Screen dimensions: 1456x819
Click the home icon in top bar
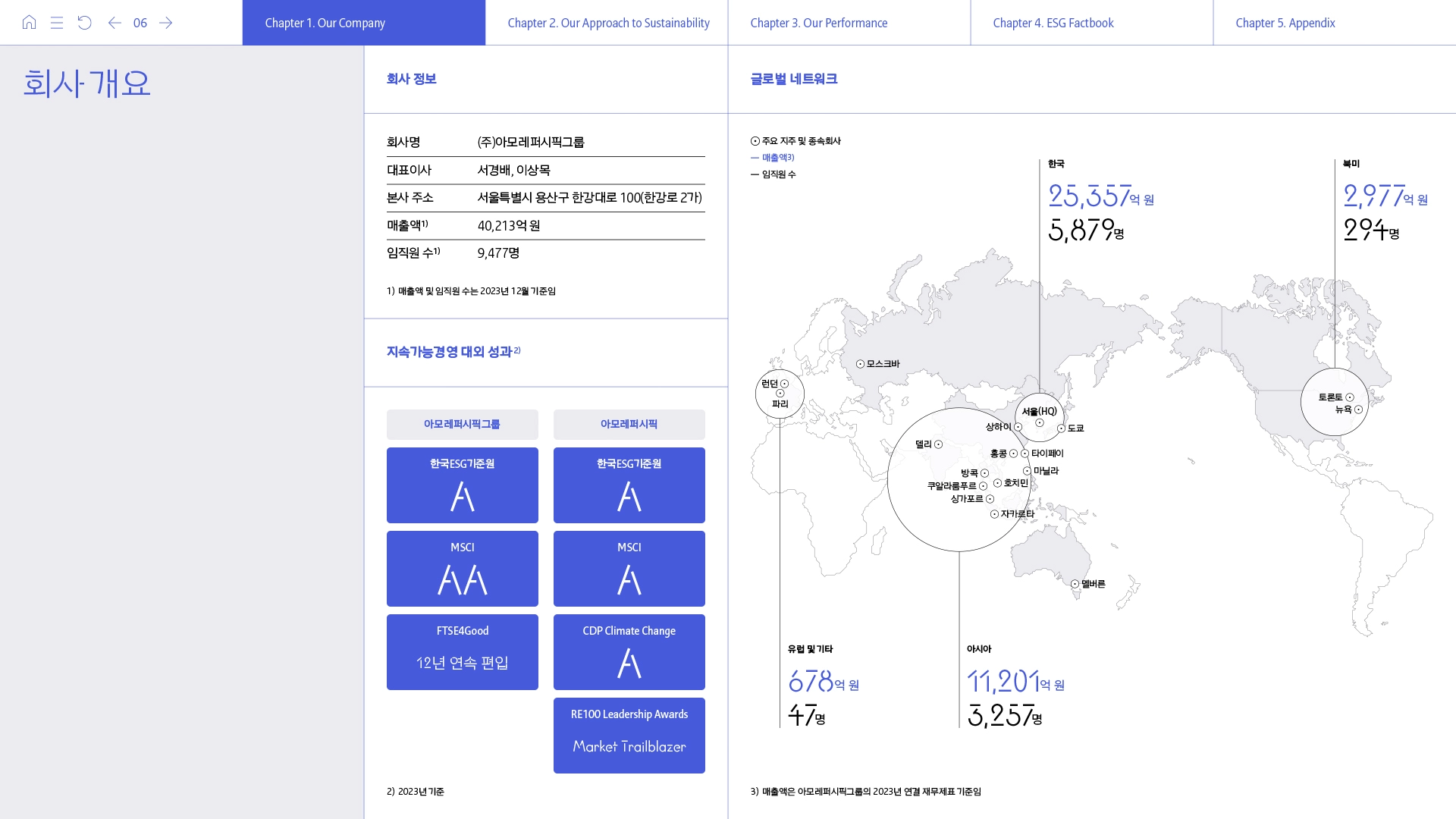(29, 23)
